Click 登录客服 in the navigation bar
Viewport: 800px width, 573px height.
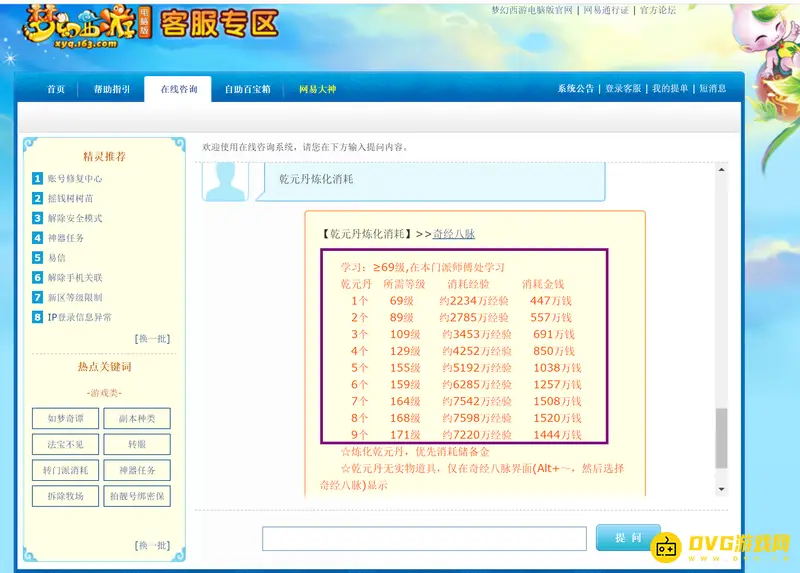623,88
